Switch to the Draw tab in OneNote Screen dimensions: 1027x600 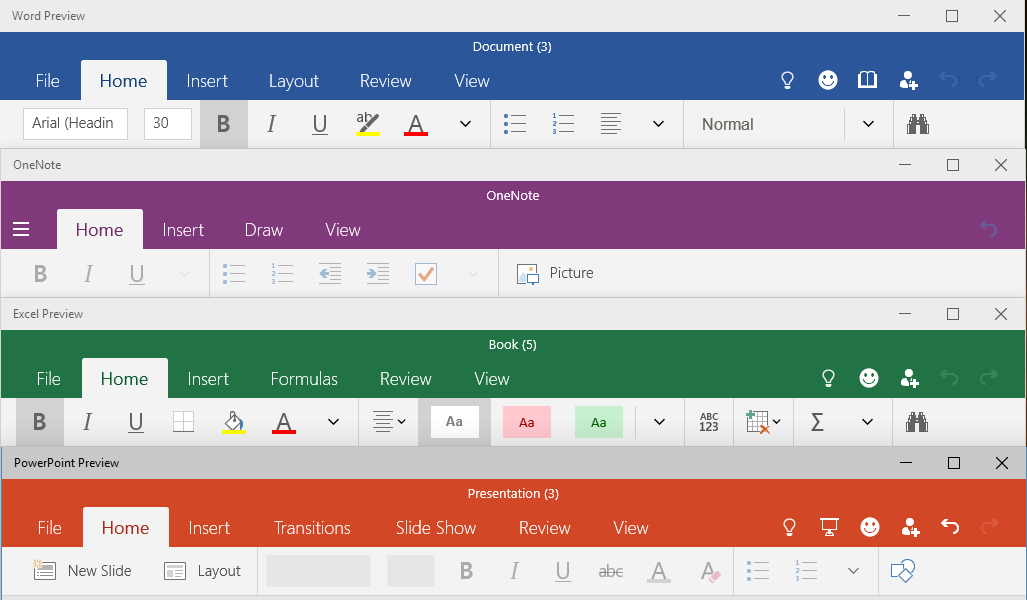[x=264, y=230]
